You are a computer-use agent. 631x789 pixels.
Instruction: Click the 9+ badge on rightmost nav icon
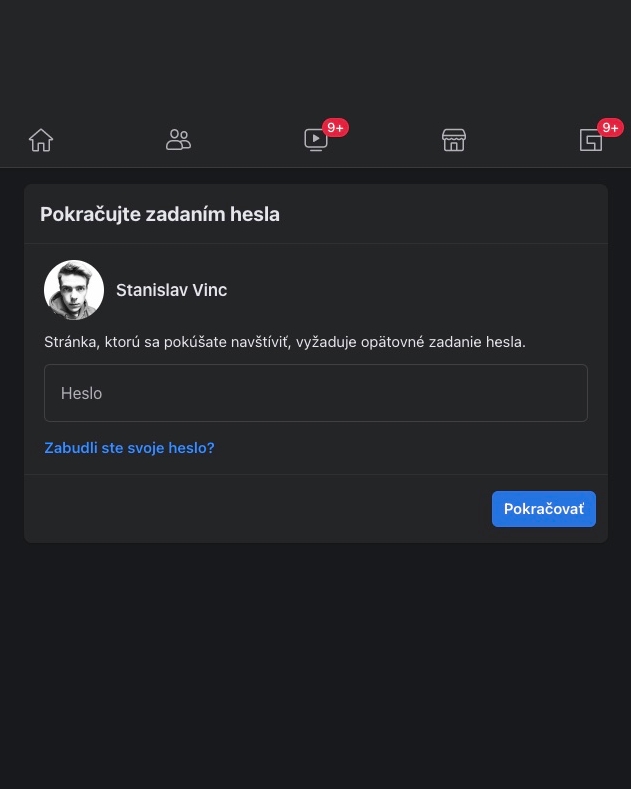[x=610, y=128]
